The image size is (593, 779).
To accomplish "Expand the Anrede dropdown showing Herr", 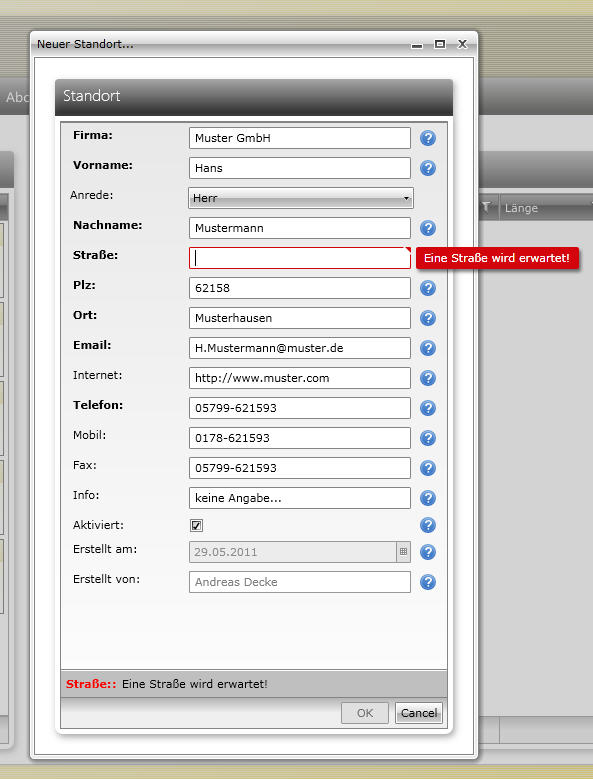I will point(301,198).
